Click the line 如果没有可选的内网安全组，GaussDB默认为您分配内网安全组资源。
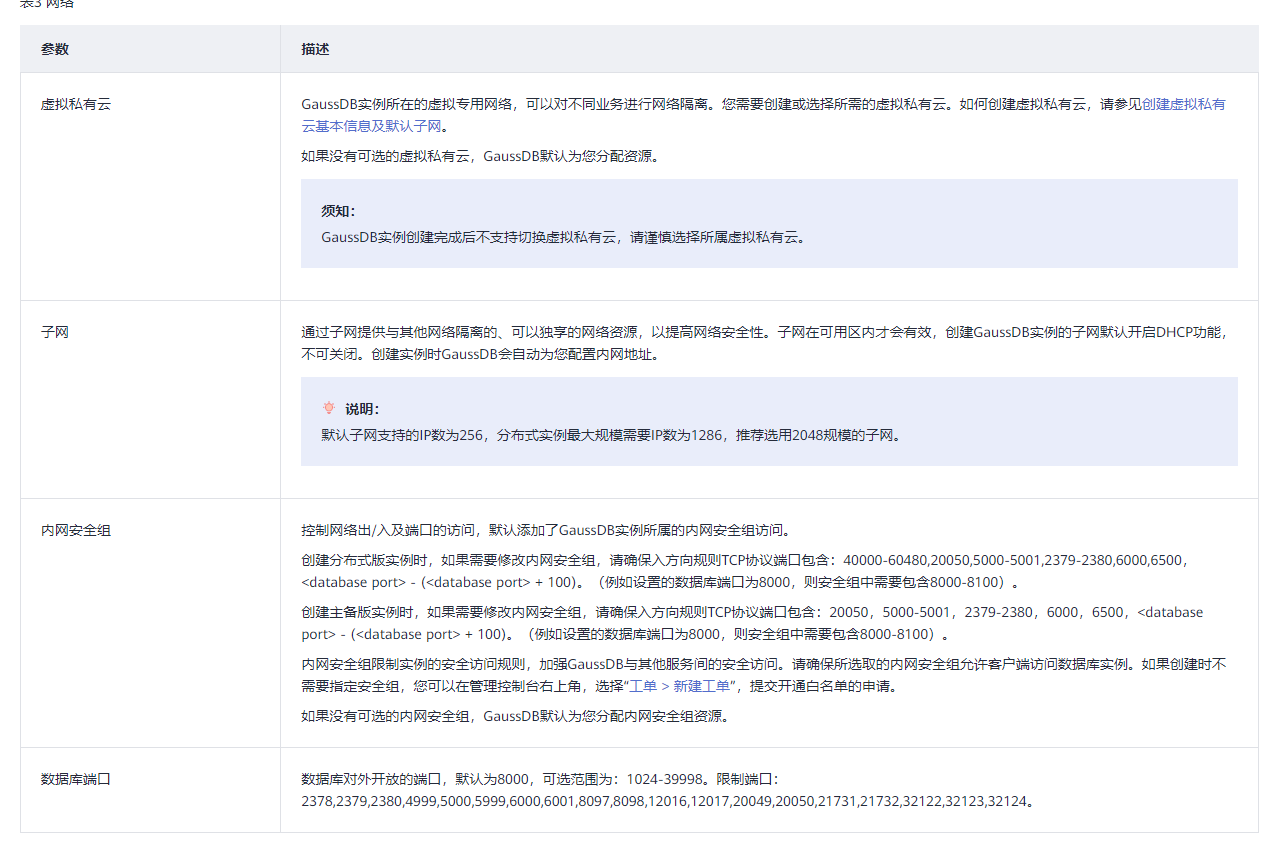Screen dimensions: 1281x841 click(515, 716)
